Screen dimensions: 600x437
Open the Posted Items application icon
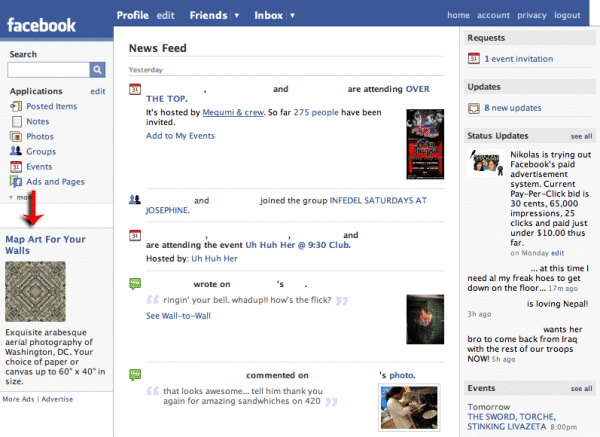click(16, 107)
